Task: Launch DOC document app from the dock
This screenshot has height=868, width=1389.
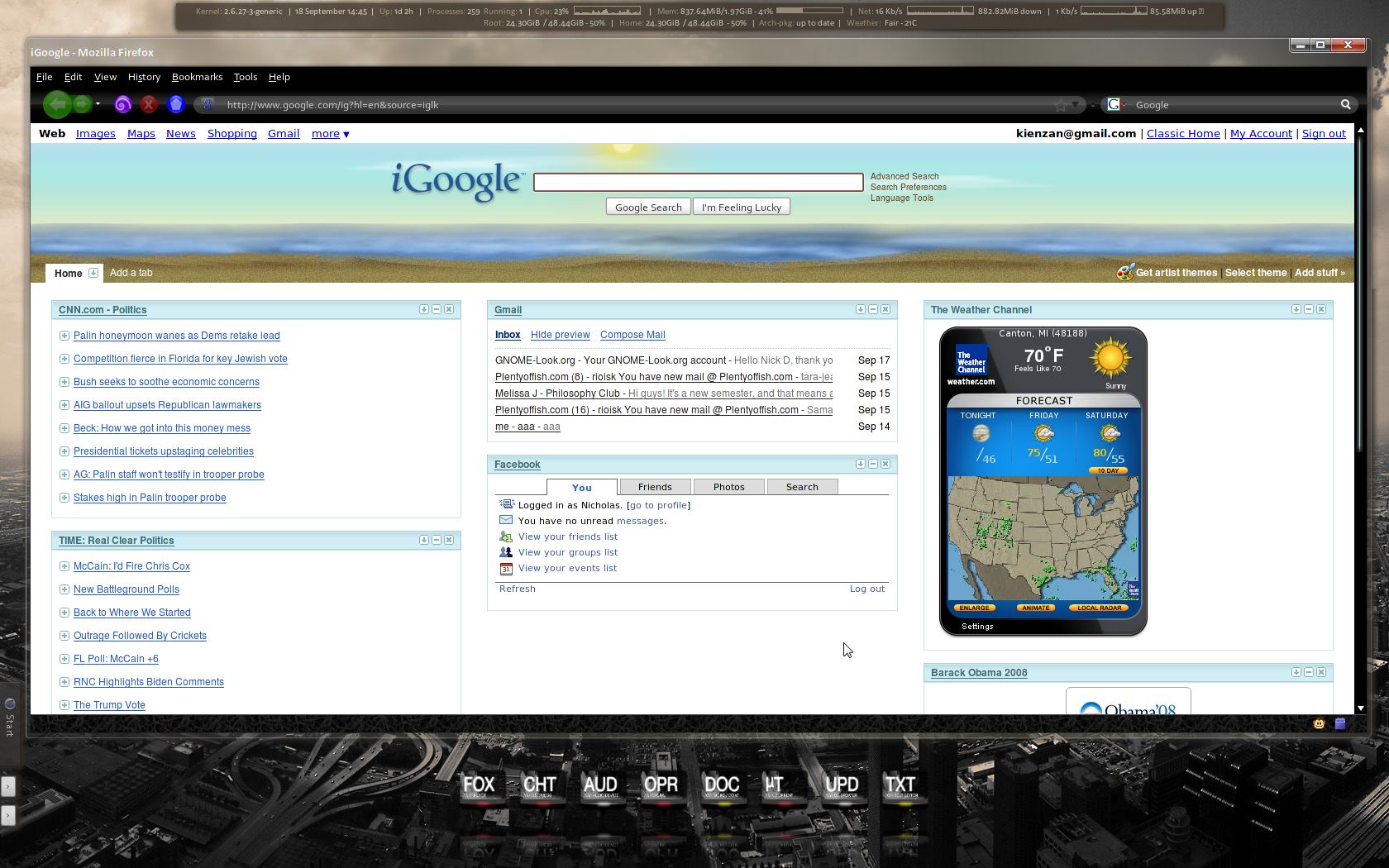Action: pos(721,786)
